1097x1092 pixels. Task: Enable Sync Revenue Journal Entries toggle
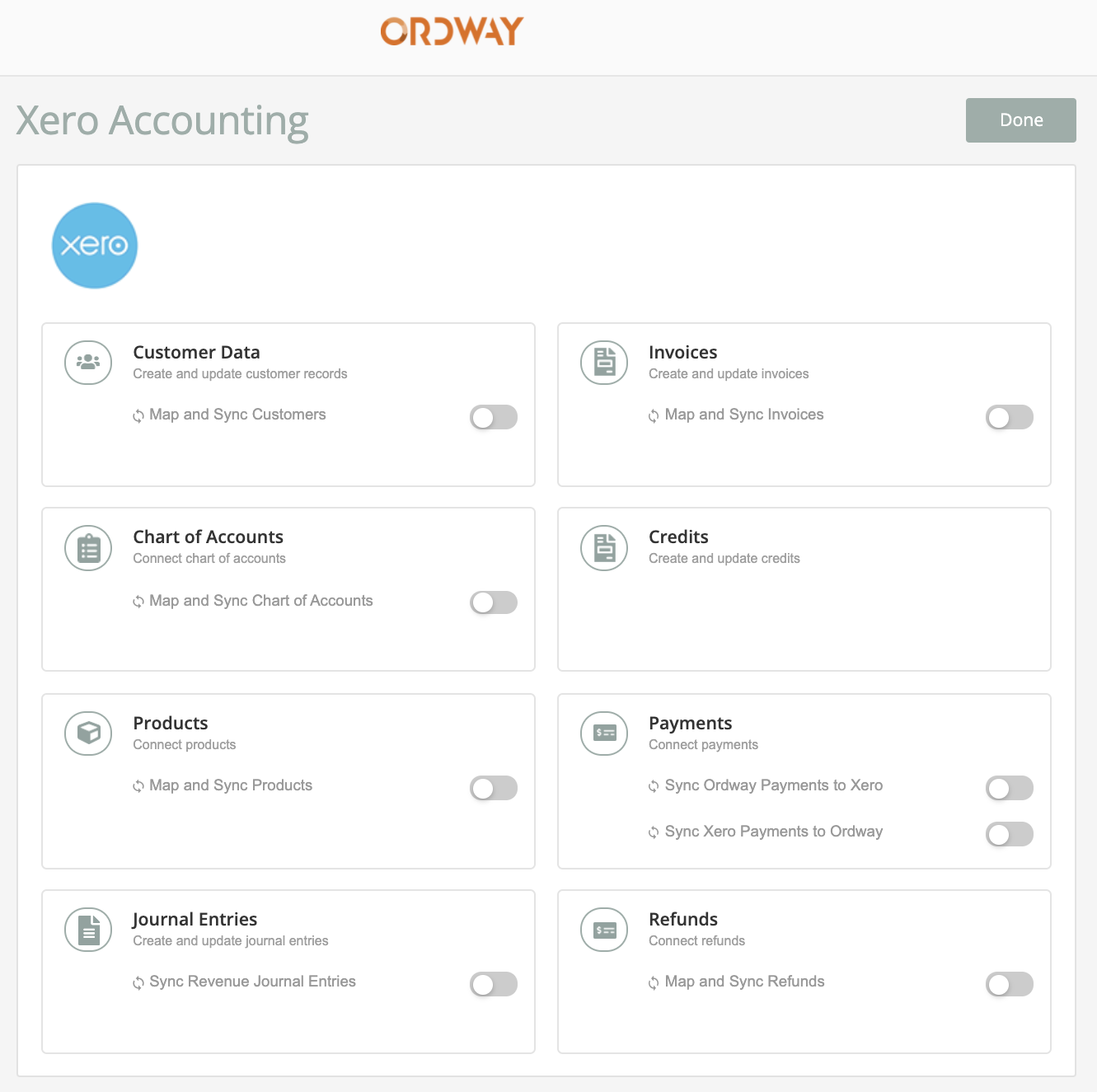point(494,984)
